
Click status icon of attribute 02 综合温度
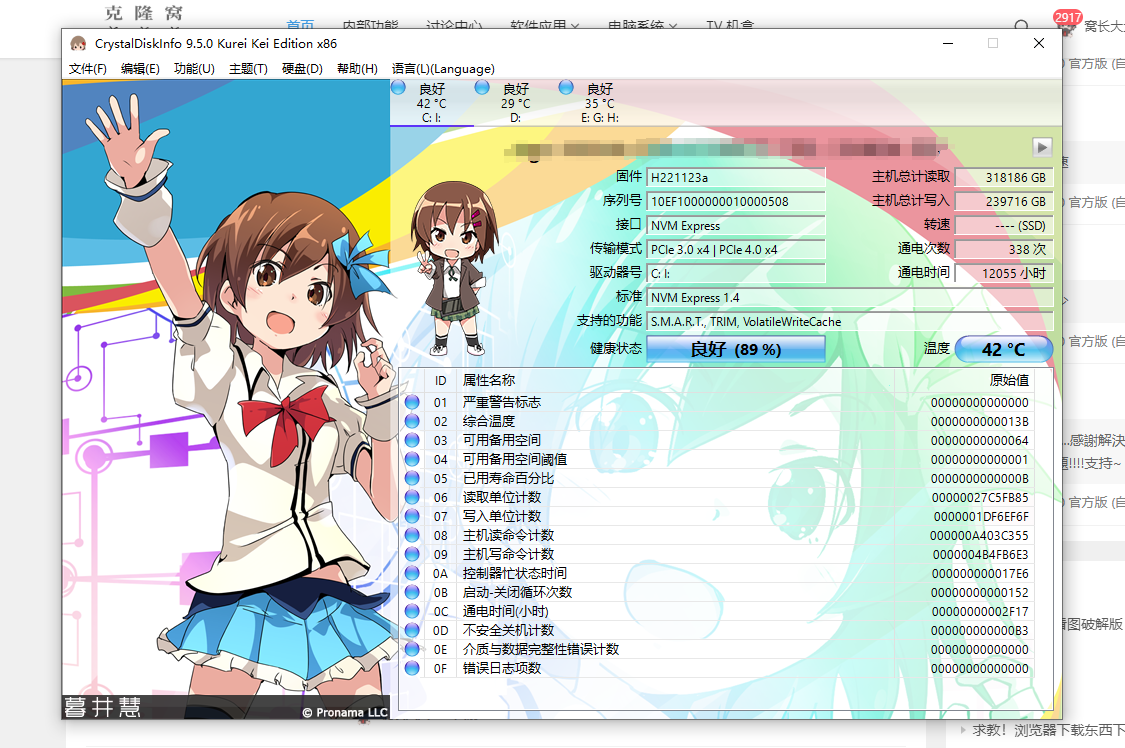(x=412, y=421)
